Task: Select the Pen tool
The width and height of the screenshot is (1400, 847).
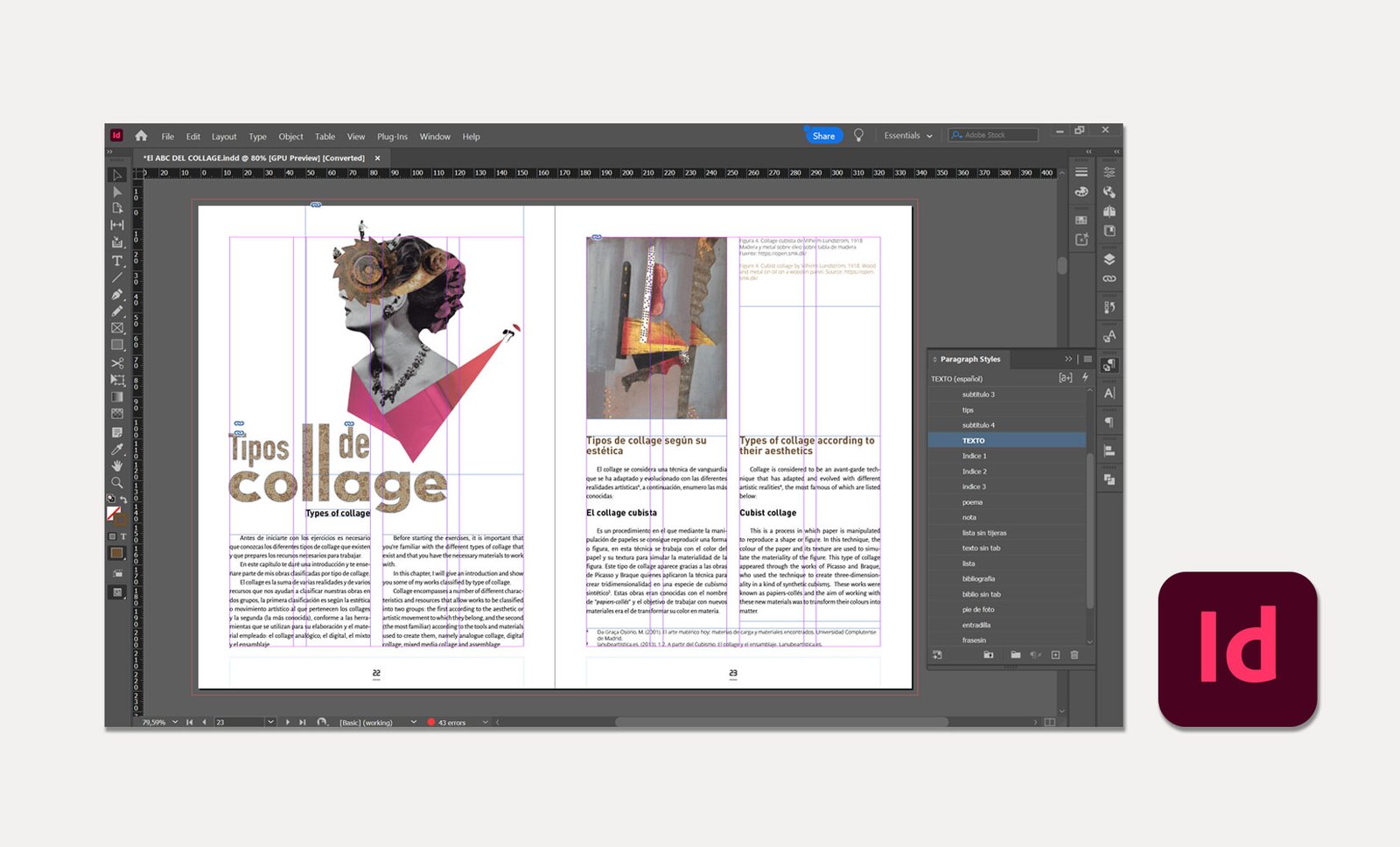Action: (117, 294)
